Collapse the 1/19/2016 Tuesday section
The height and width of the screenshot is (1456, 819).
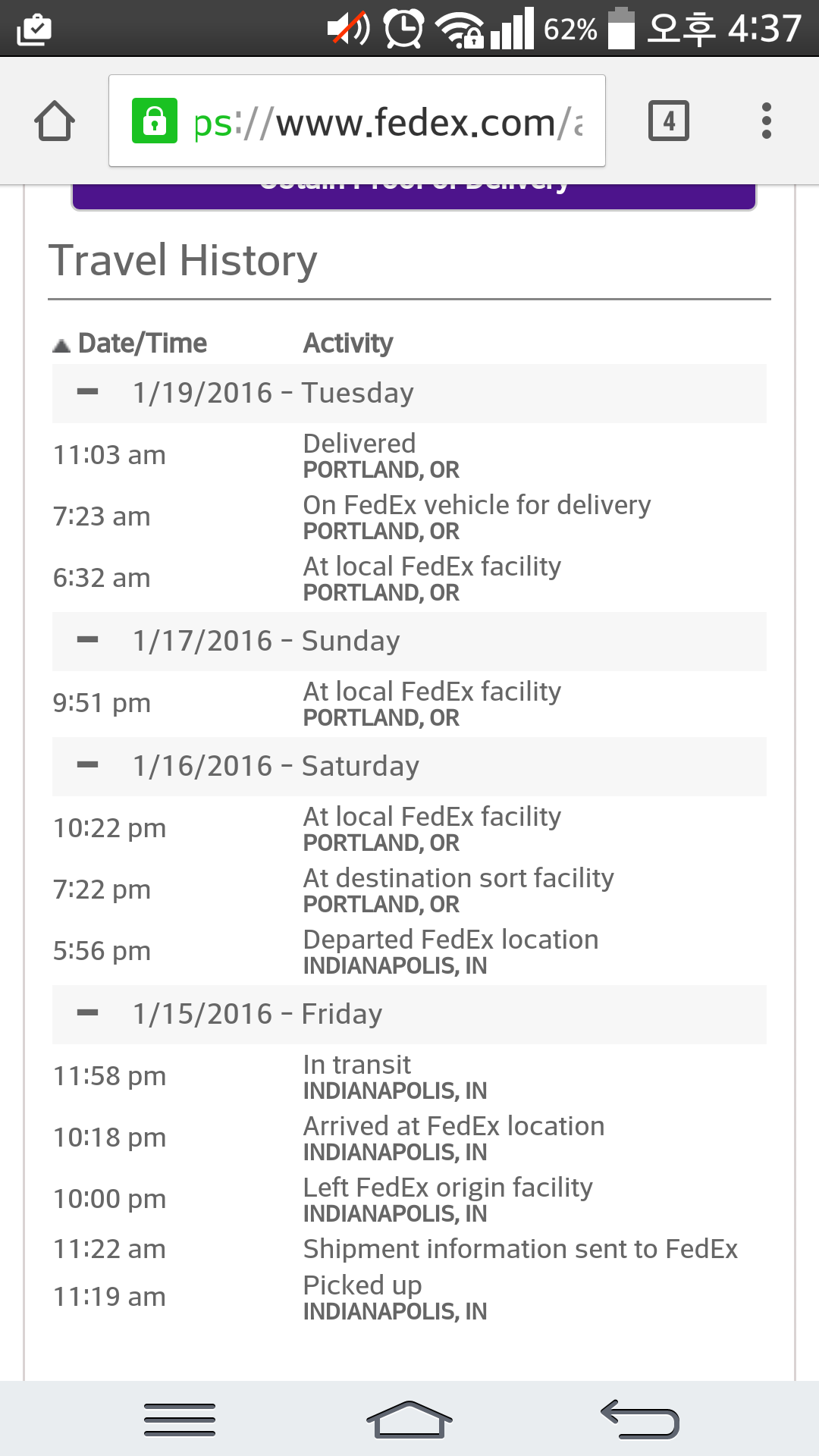tap(88, 392)
